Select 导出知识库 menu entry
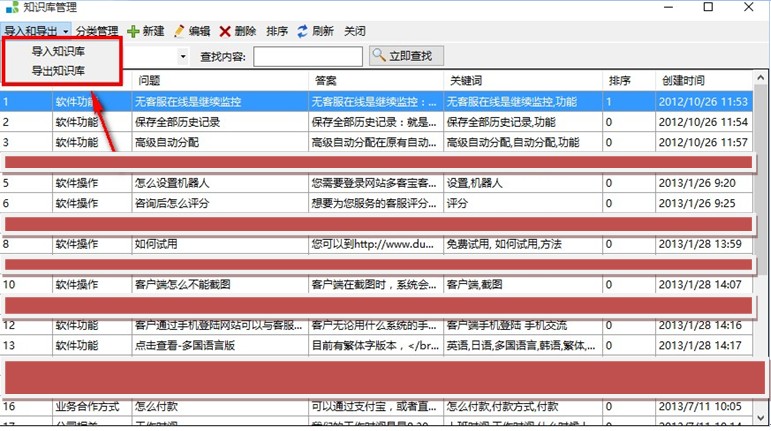The image size is (771, 431). (x=58, y=71)
